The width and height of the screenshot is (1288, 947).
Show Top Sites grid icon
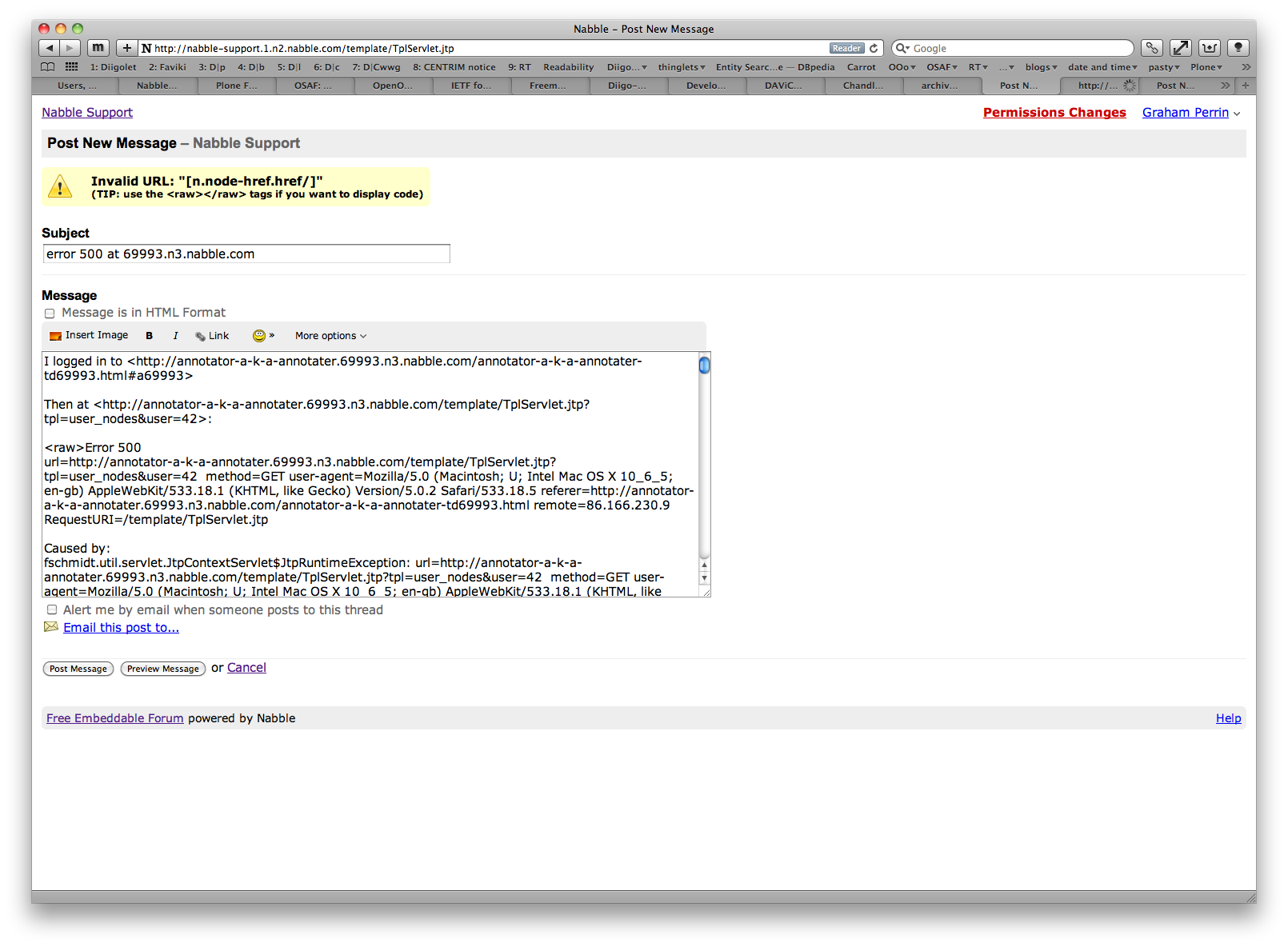pos(72,67)
